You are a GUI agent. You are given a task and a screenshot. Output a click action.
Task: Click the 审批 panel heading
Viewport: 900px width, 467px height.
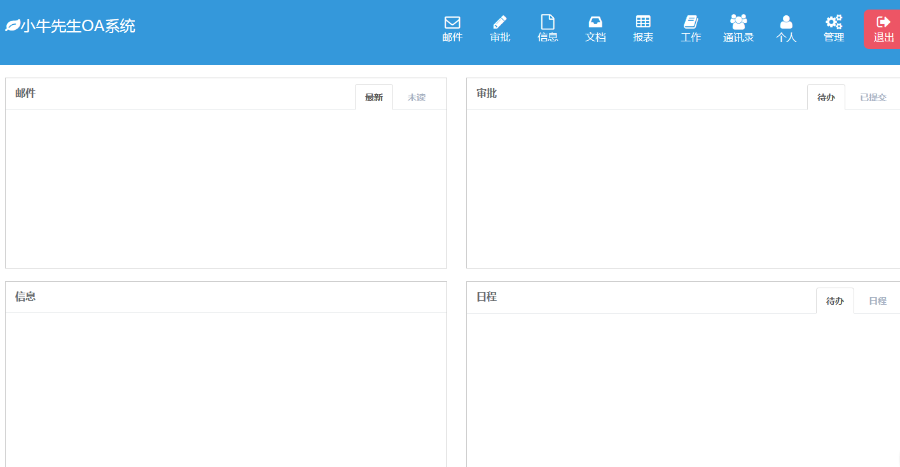[487, 94]
